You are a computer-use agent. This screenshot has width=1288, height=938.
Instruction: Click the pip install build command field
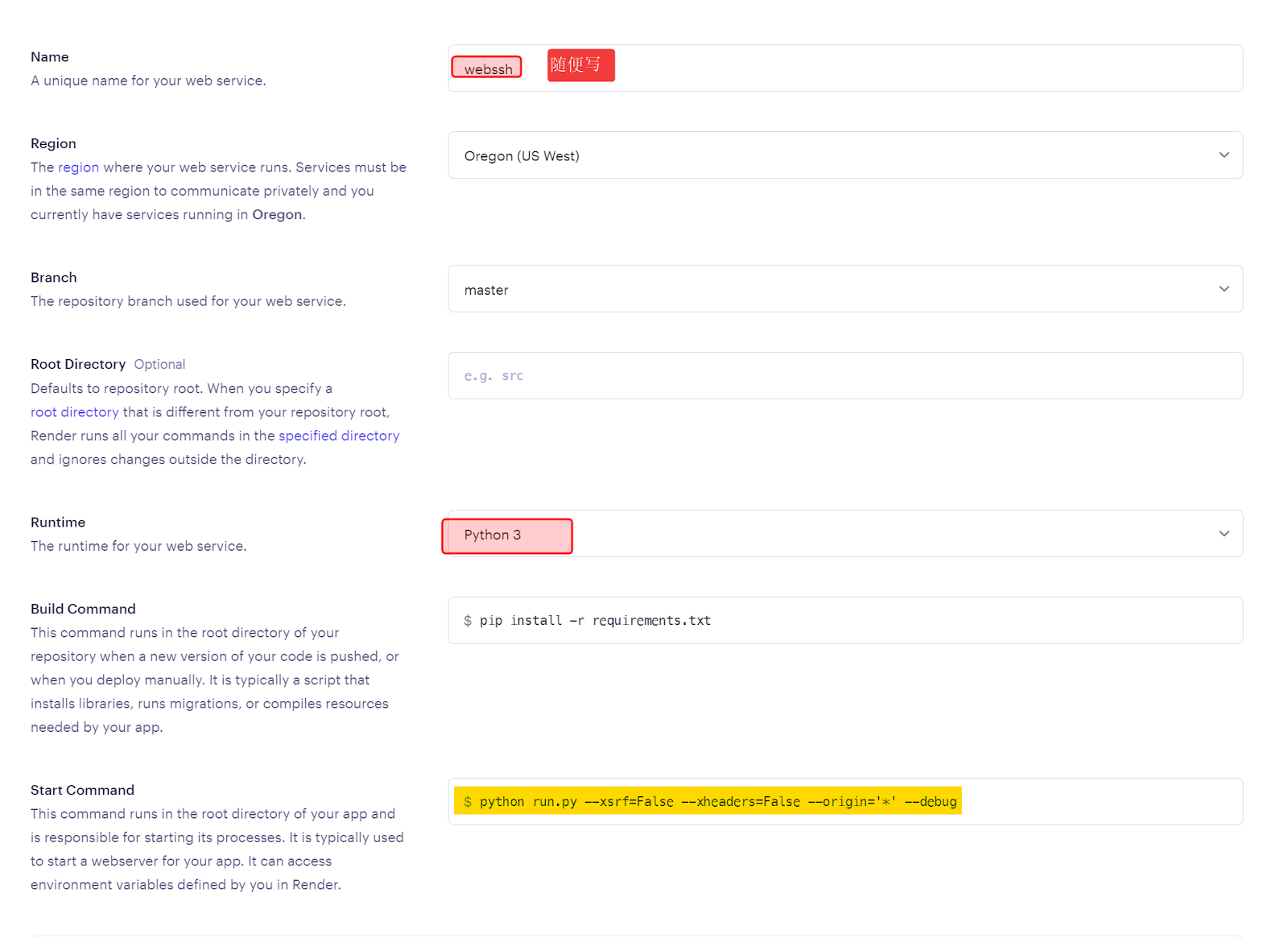pyautogui.click(x=845, y=621)
